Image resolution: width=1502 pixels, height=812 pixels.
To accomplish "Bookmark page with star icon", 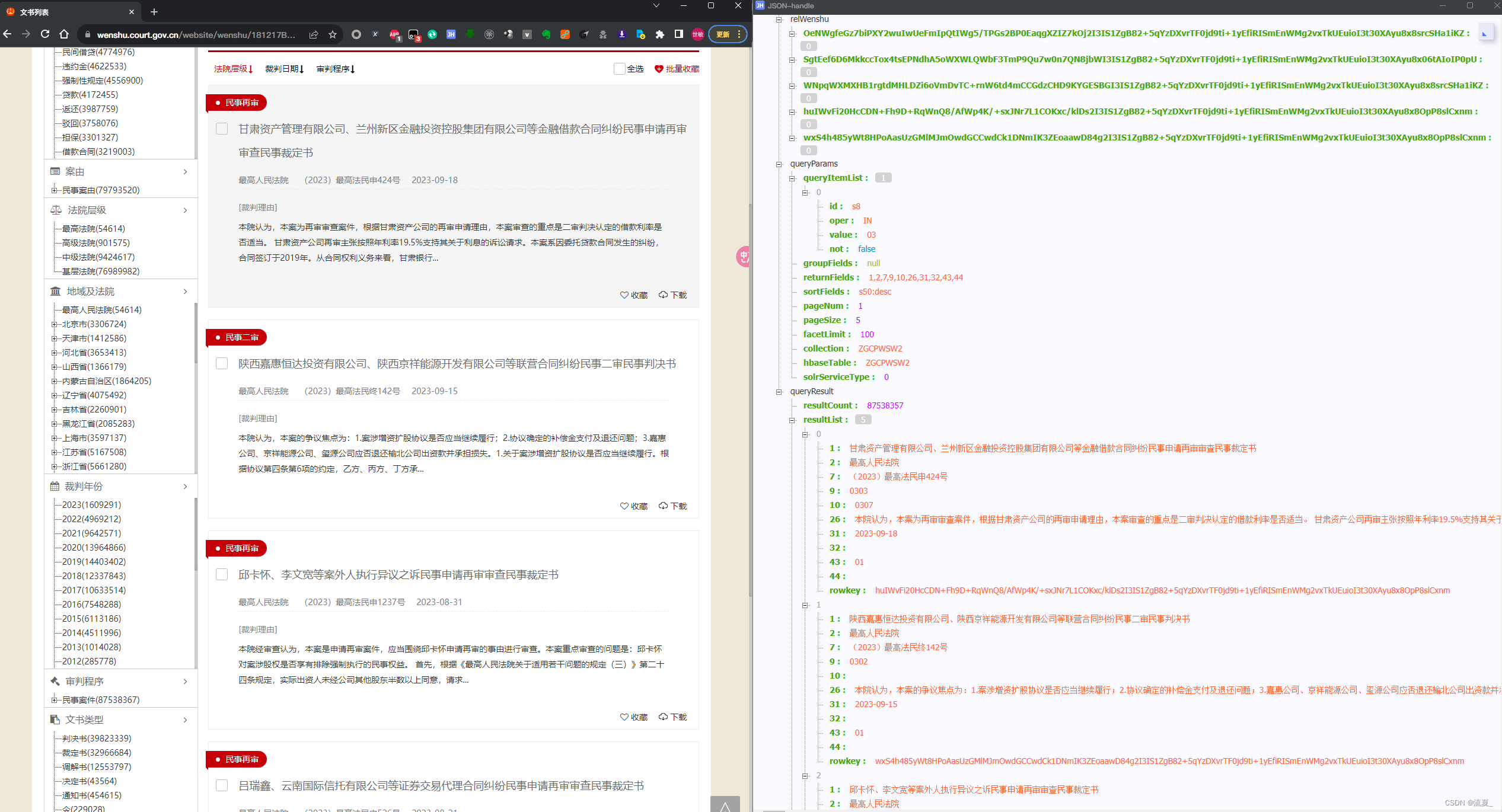I will 333,34.
